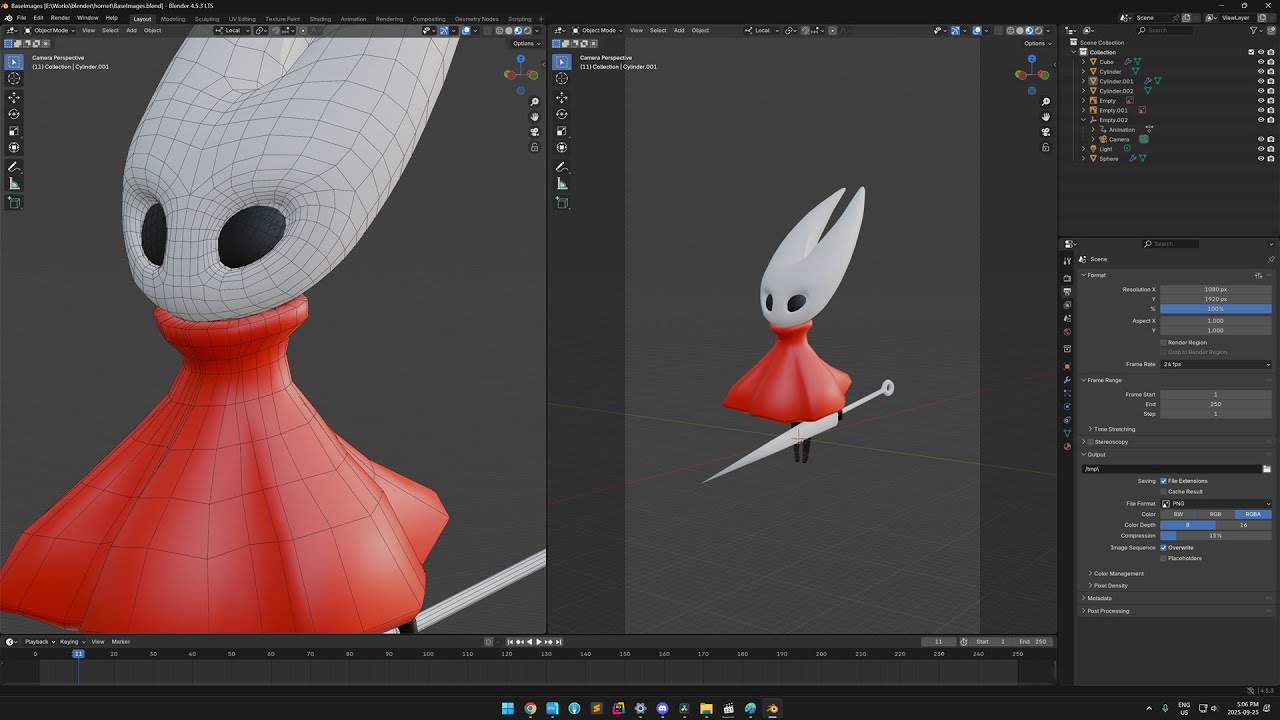The width and height of the screenshot is (1280, 720).
Task: Select the RGB color mode button
Action: (x=1216, y=515)
